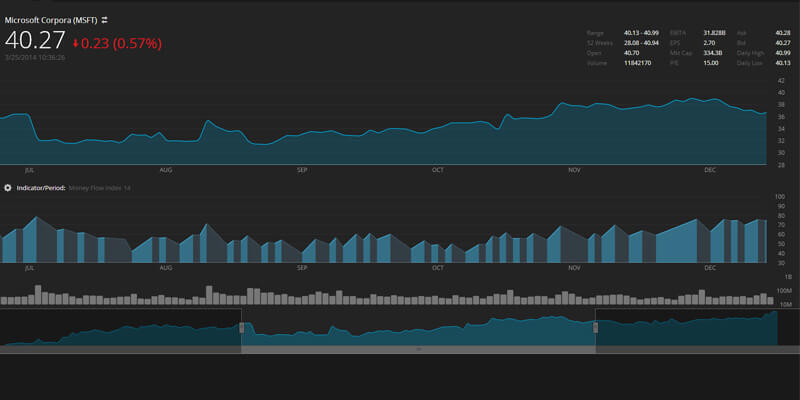The image size is (800, 400).
Task: Click the NOV label on the price chart axis
Action: click(574, 170)
